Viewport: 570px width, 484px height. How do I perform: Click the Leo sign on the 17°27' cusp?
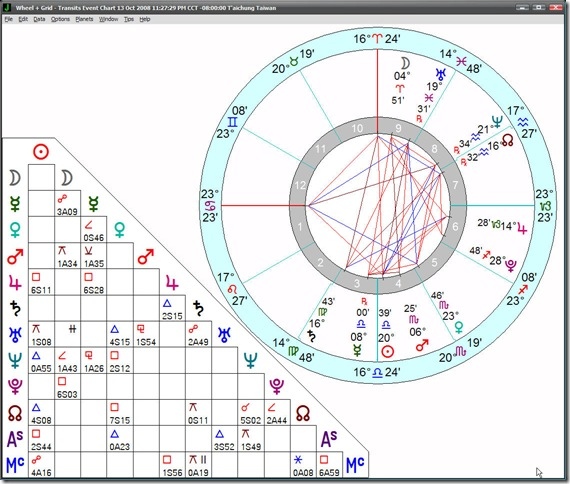pos(233,289)
